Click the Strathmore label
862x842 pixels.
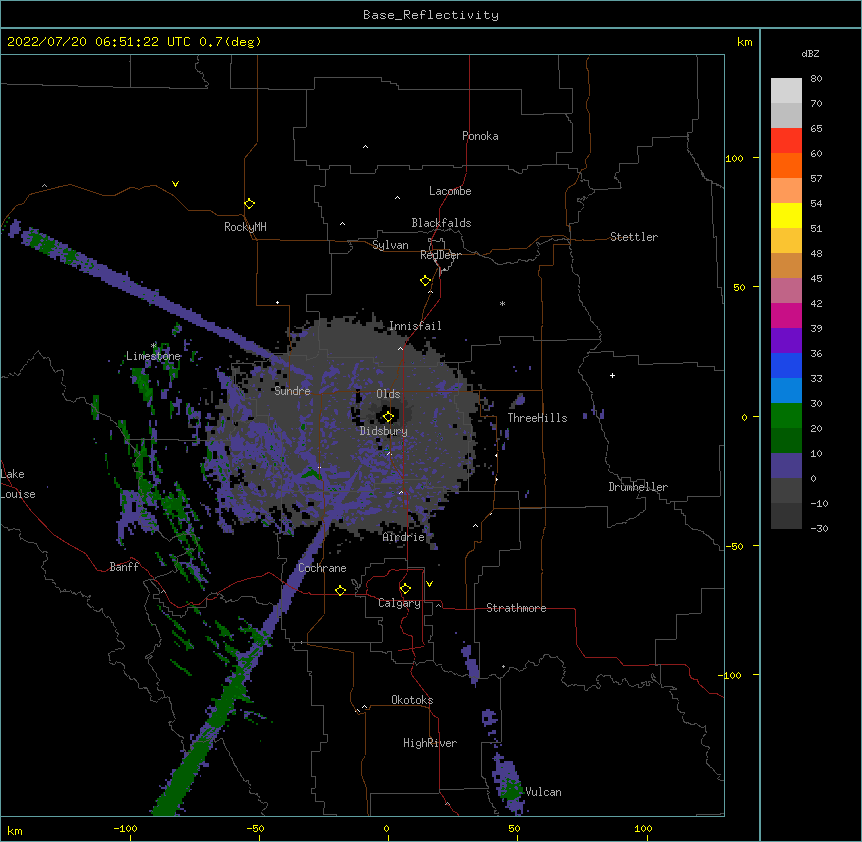pyautogui.click(x=516, y=608)
